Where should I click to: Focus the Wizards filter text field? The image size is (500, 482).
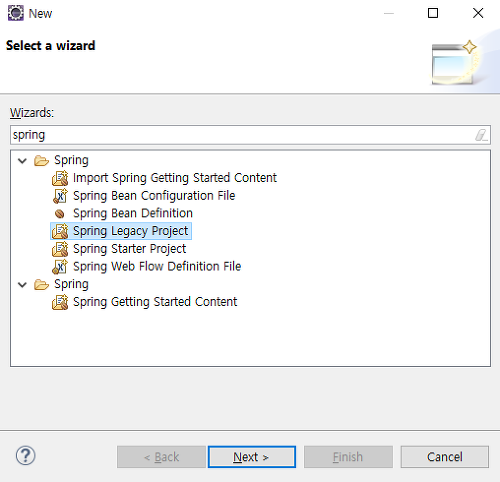coord(250,135)
